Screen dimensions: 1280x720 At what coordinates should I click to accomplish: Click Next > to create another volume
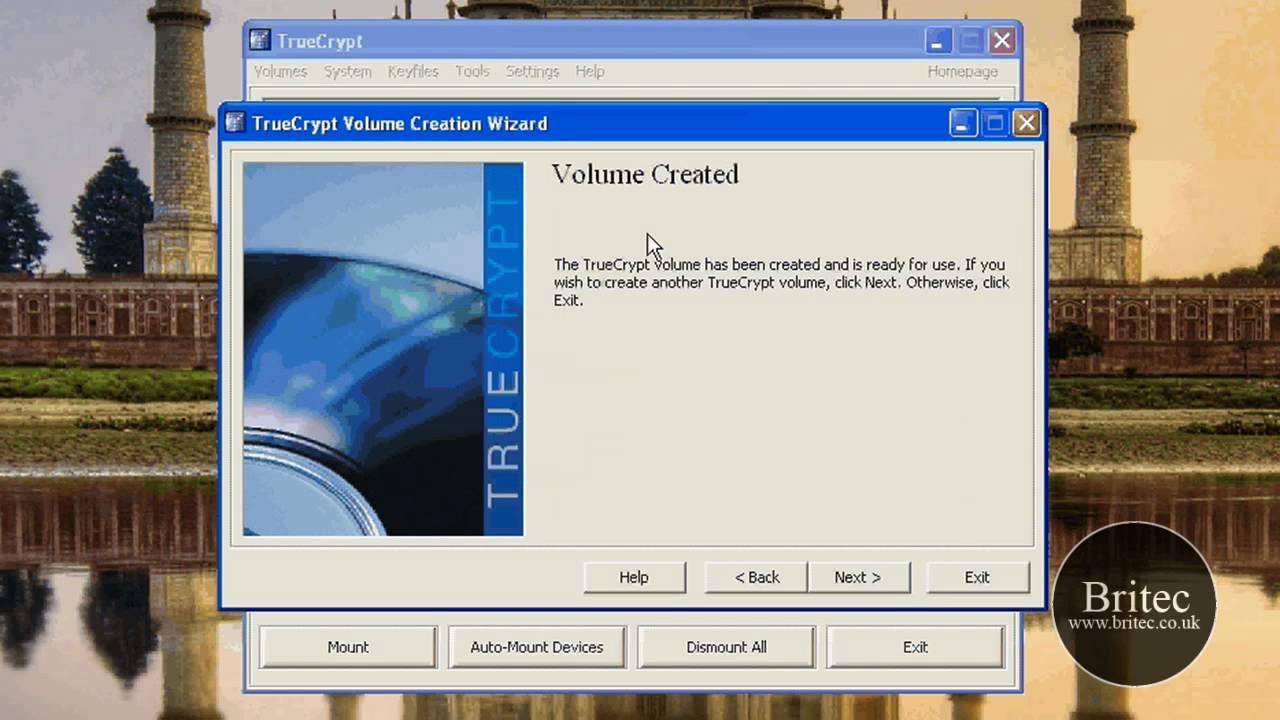(x=858, y=577)
